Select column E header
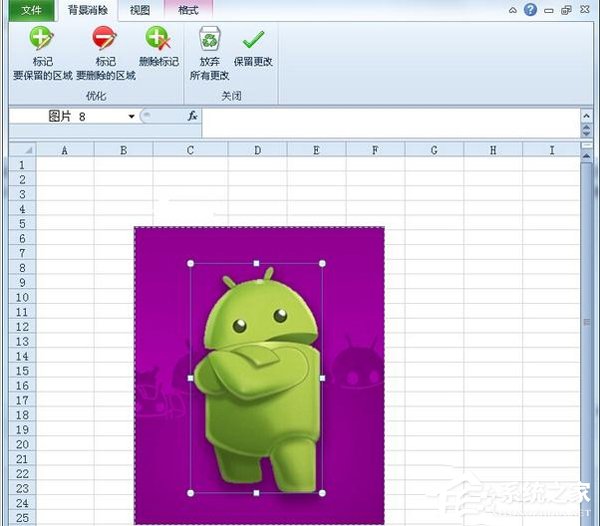600x526 pixels. 316,150
